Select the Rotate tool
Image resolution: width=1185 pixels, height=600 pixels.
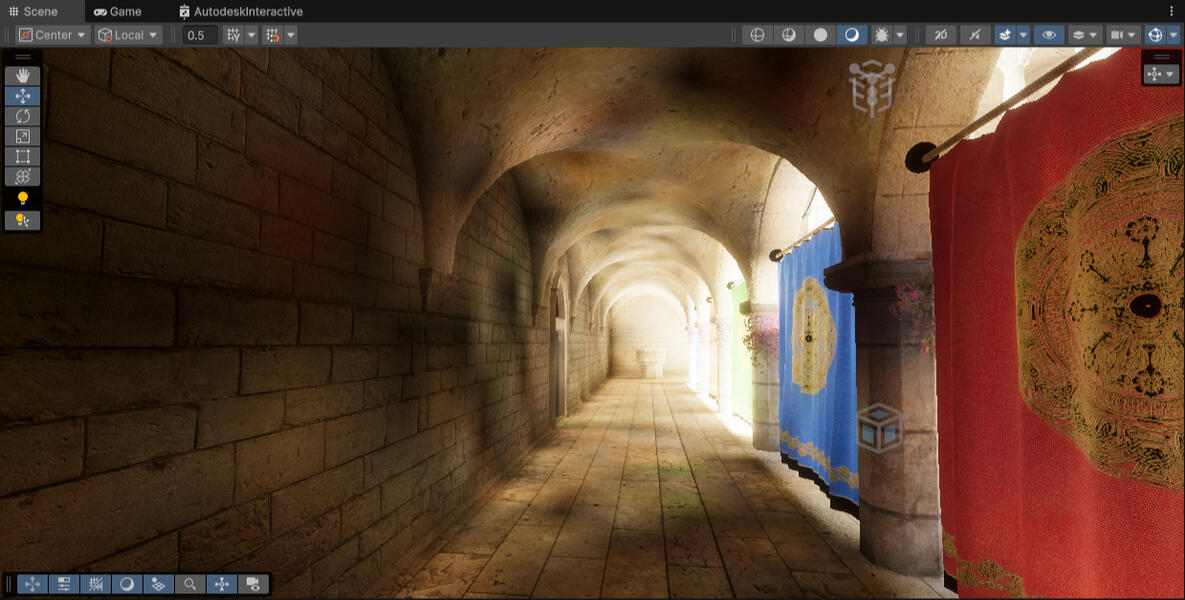click(x=22, y=116)
